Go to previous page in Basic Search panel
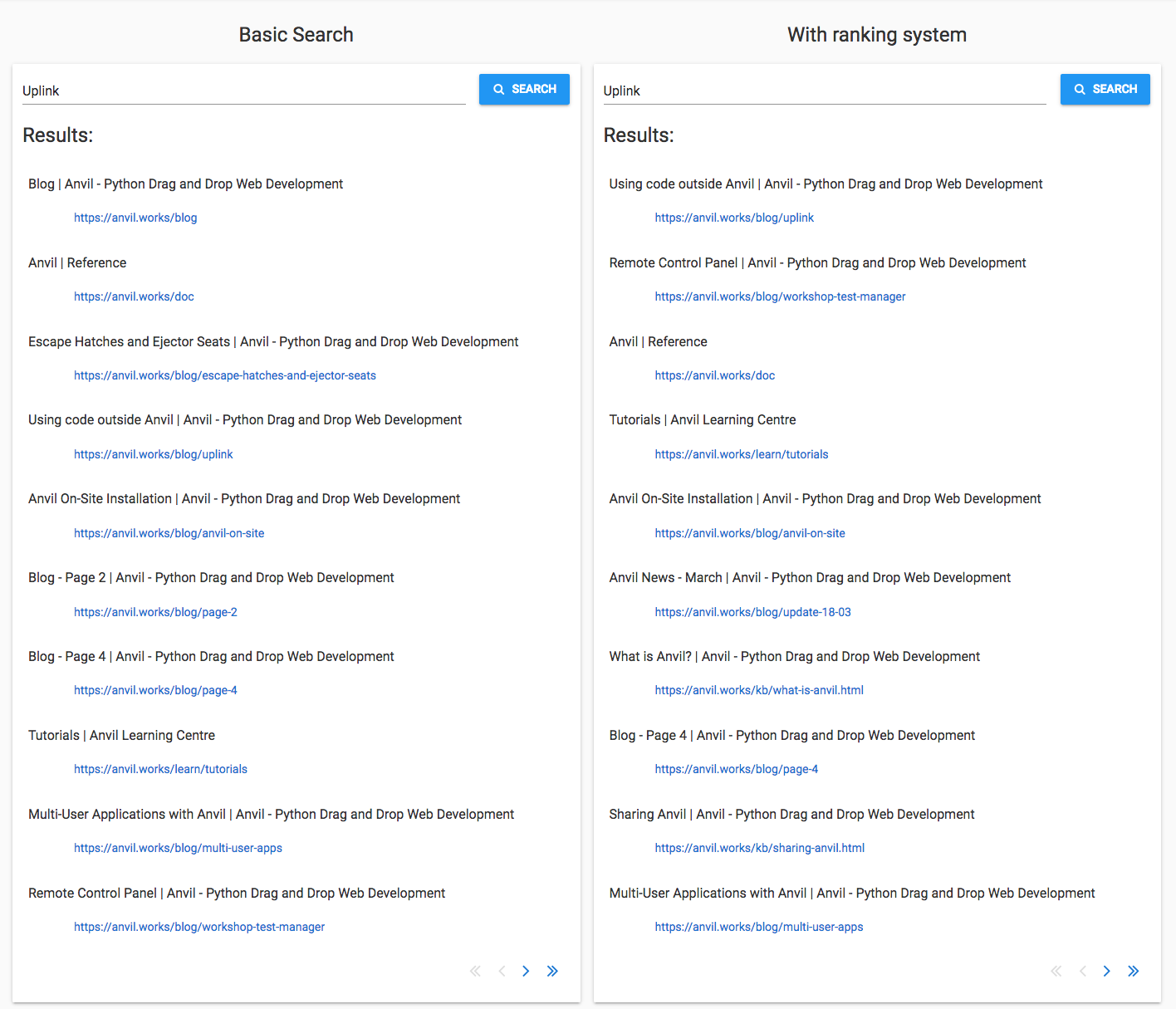 pos(502,971)
